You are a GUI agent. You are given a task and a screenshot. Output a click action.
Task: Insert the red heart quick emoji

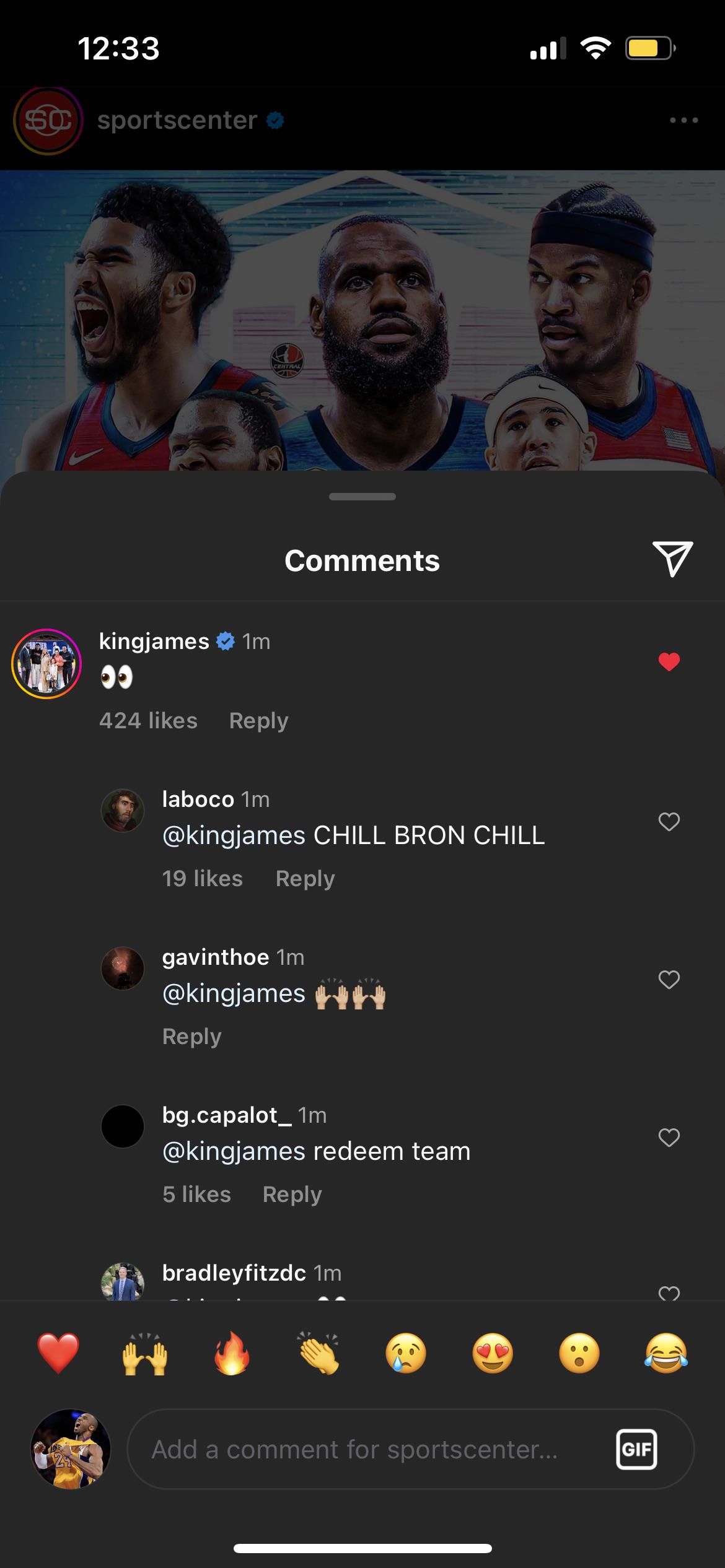[x=58, y=1353]
